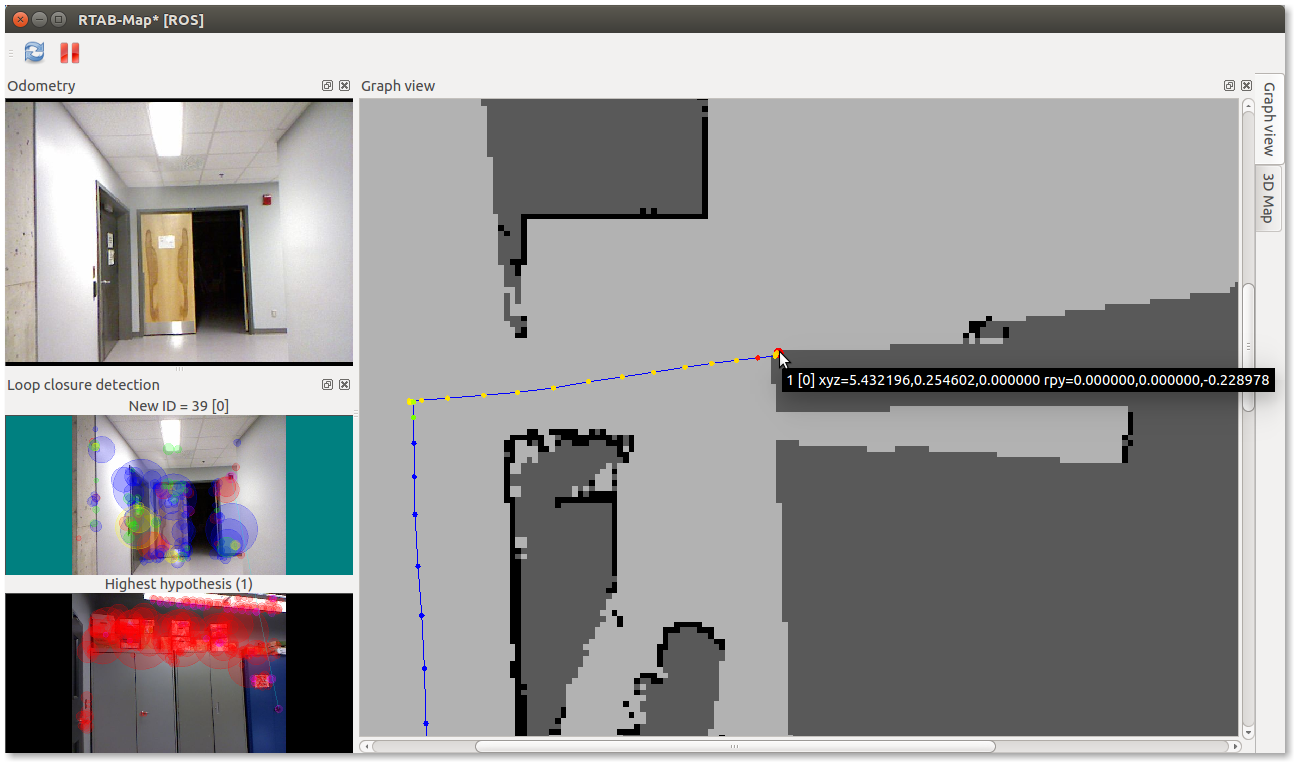
Task: Click the scroll up arrow in graph view
Action: 1247,105
